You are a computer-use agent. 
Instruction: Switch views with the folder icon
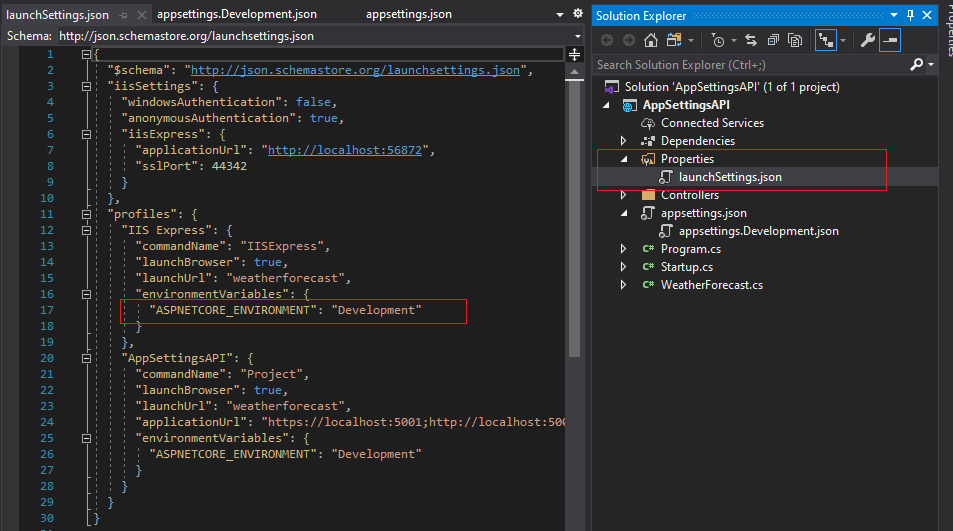pyautogui.click(x=674, y=40)
